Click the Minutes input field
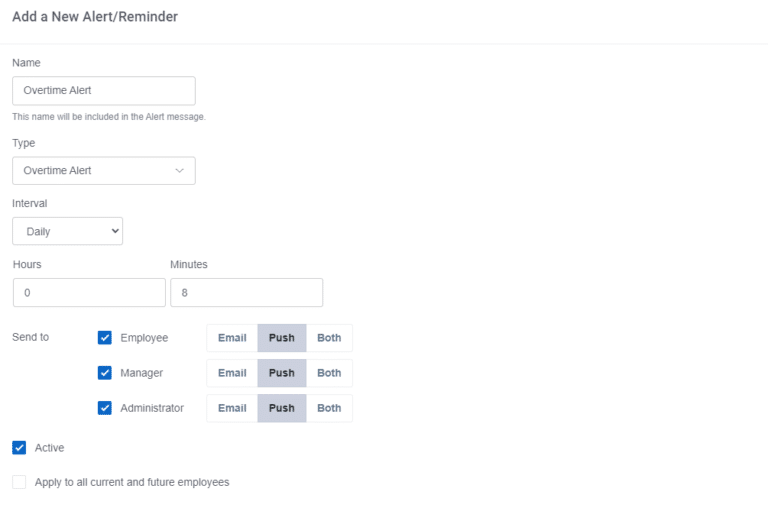The width and height of the screenshot is (768, 508). click(x=246, y=292)
